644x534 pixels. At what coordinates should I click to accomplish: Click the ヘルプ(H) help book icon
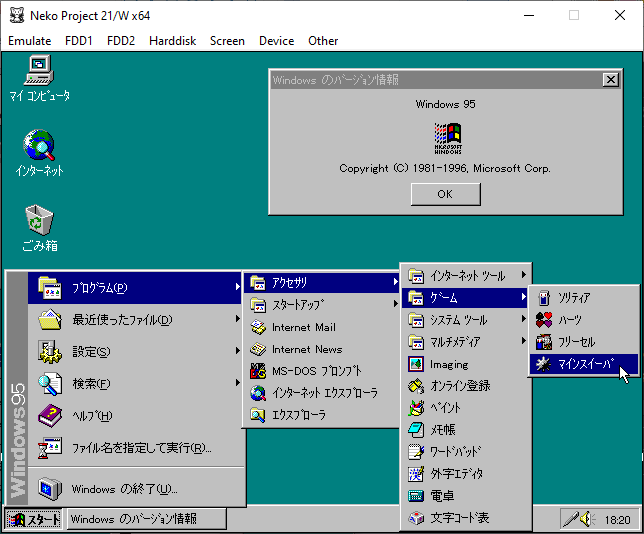[x=50, y=416]
